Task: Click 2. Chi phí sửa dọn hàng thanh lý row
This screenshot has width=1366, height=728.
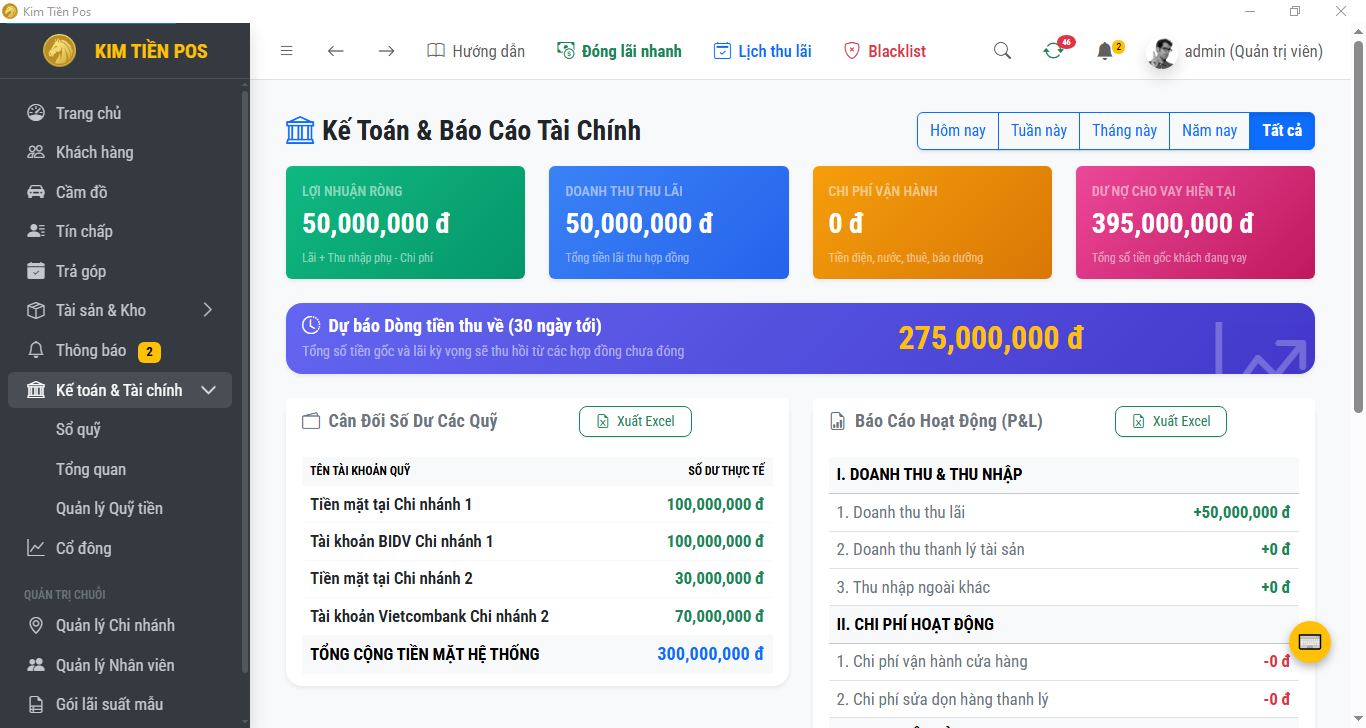Action: coord(1064,699)
